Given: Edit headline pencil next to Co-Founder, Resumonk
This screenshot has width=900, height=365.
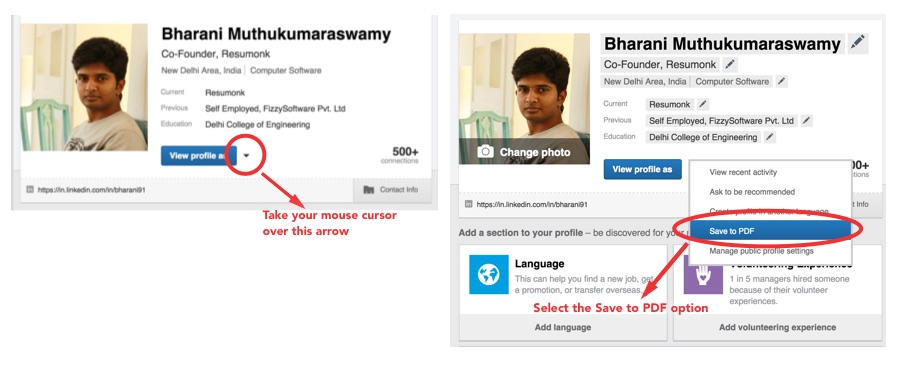Looking at the screenshot, I should pyautogui.click(x=730, y=64).
